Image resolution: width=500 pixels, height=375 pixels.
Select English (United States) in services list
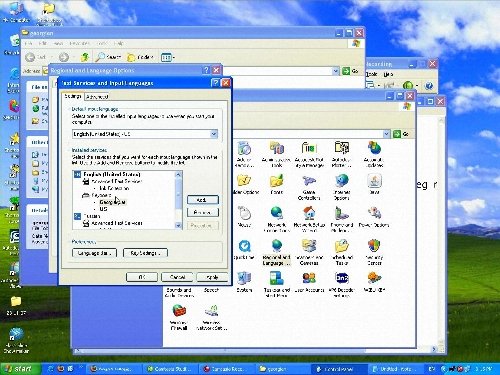coord(112,174)
